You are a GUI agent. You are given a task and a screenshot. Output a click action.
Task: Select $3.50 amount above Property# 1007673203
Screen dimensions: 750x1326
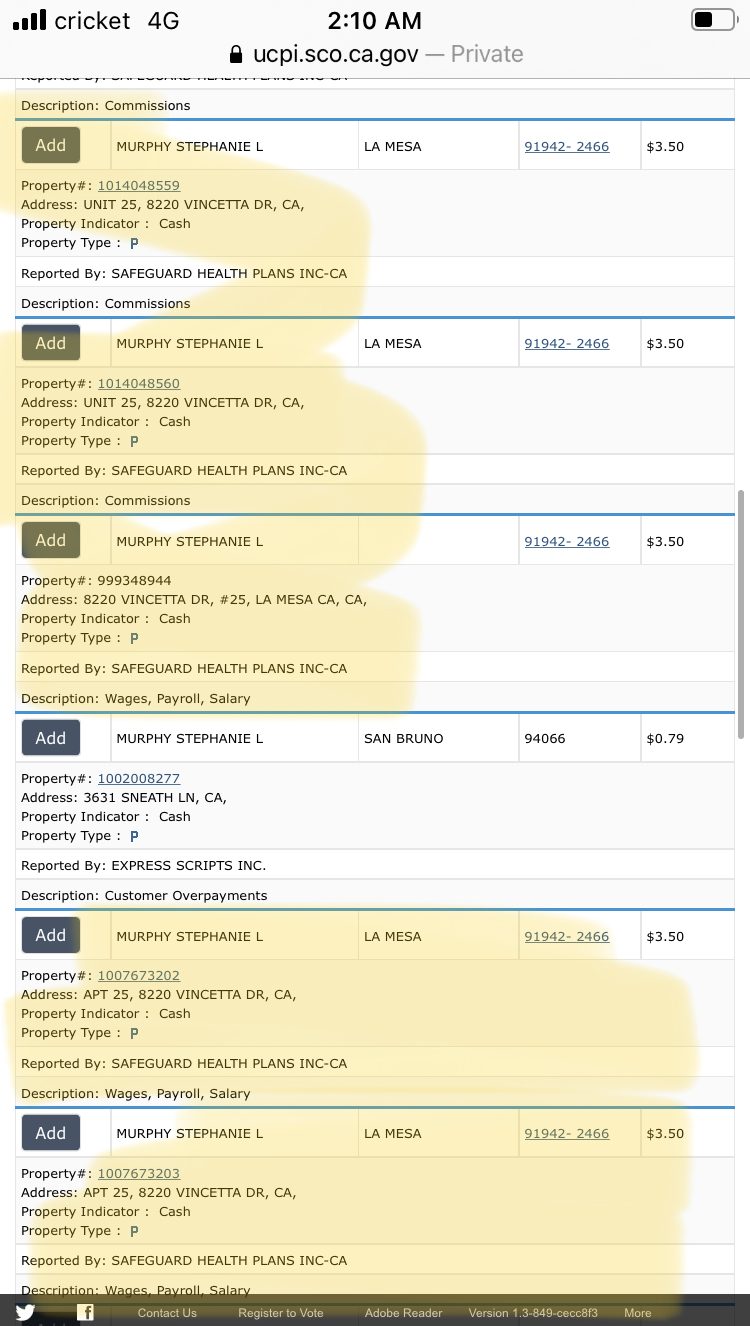[665, 1134]
